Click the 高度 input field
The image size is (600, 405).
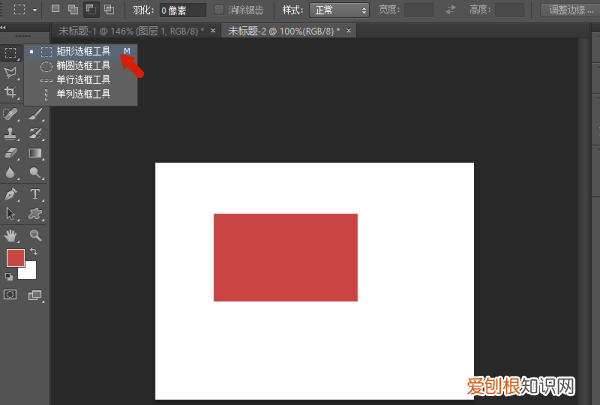(x=509, y=10)
